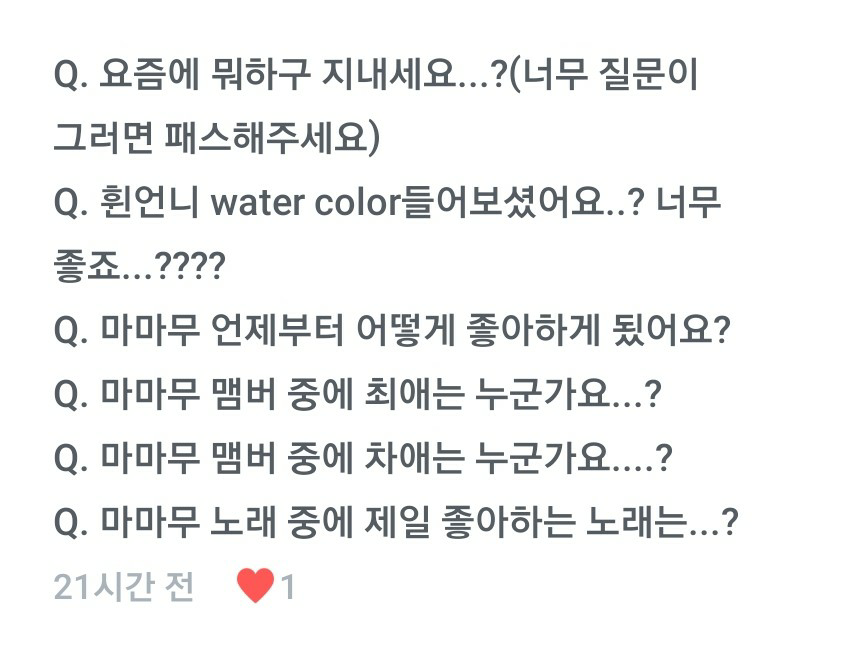Click the "21시간 전" timestamp
The width and height of the screenshot is (864, 648).
[124, 587]
